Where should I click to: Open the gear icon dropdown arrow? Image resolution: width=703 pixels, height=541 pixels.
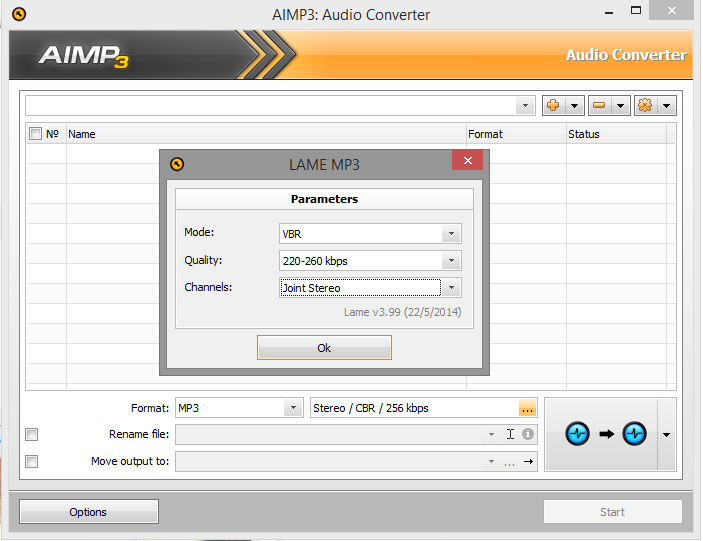(x=667, y=106)
